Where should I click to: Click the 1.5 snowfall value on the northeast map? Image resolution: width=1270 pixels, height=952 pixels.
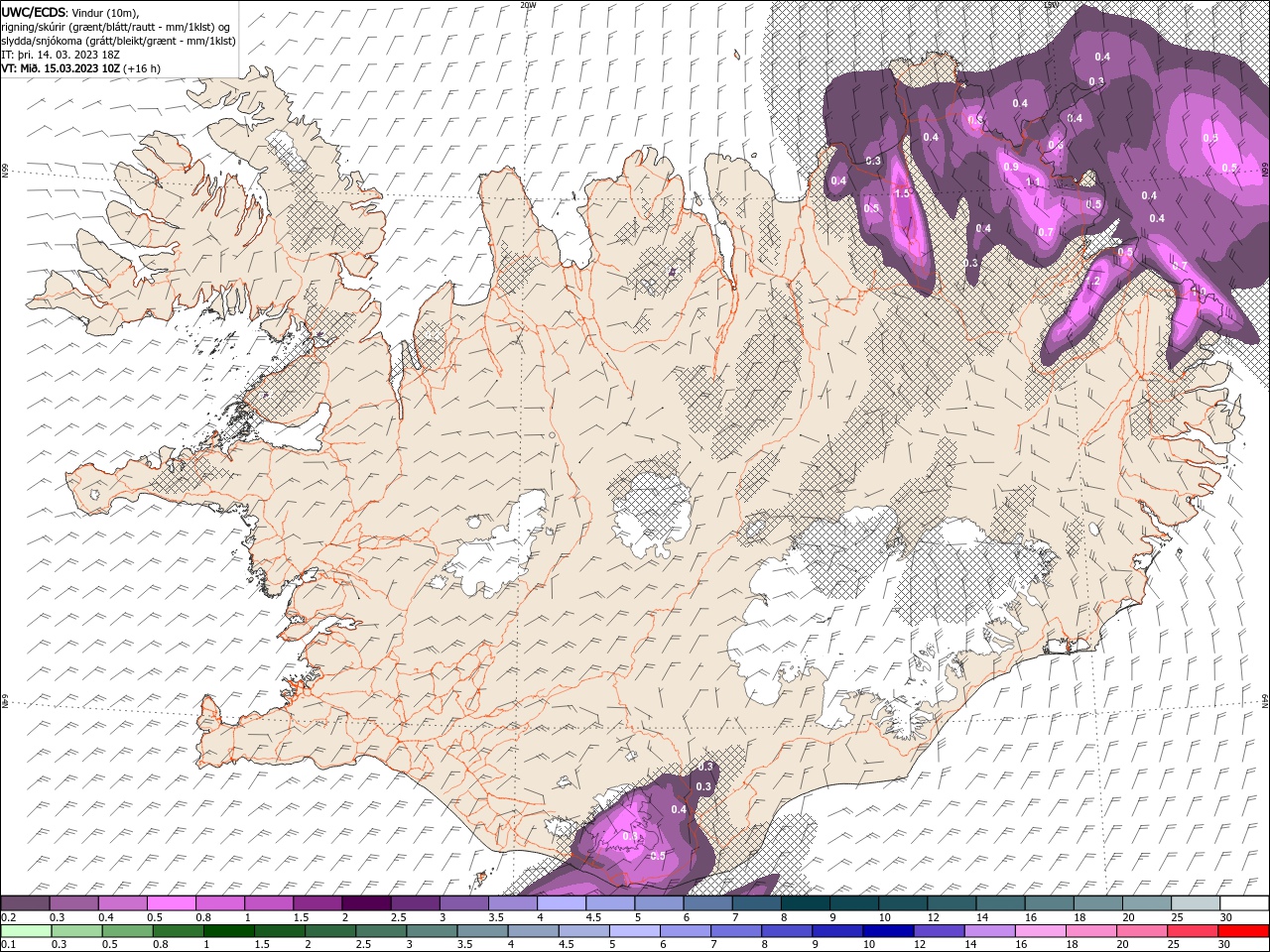[902, 193]
